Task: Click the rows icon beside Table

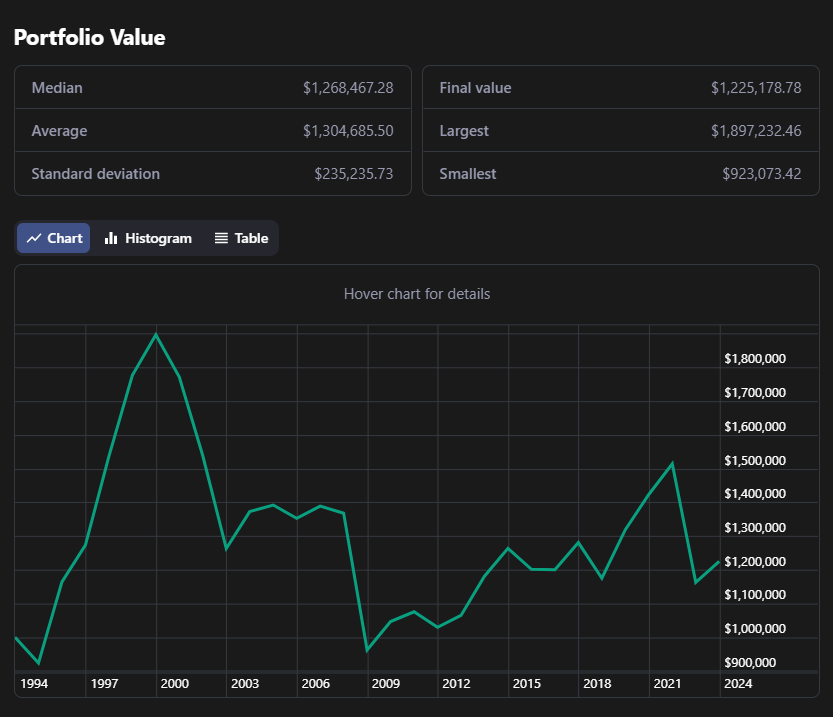Action: [221, 238]
